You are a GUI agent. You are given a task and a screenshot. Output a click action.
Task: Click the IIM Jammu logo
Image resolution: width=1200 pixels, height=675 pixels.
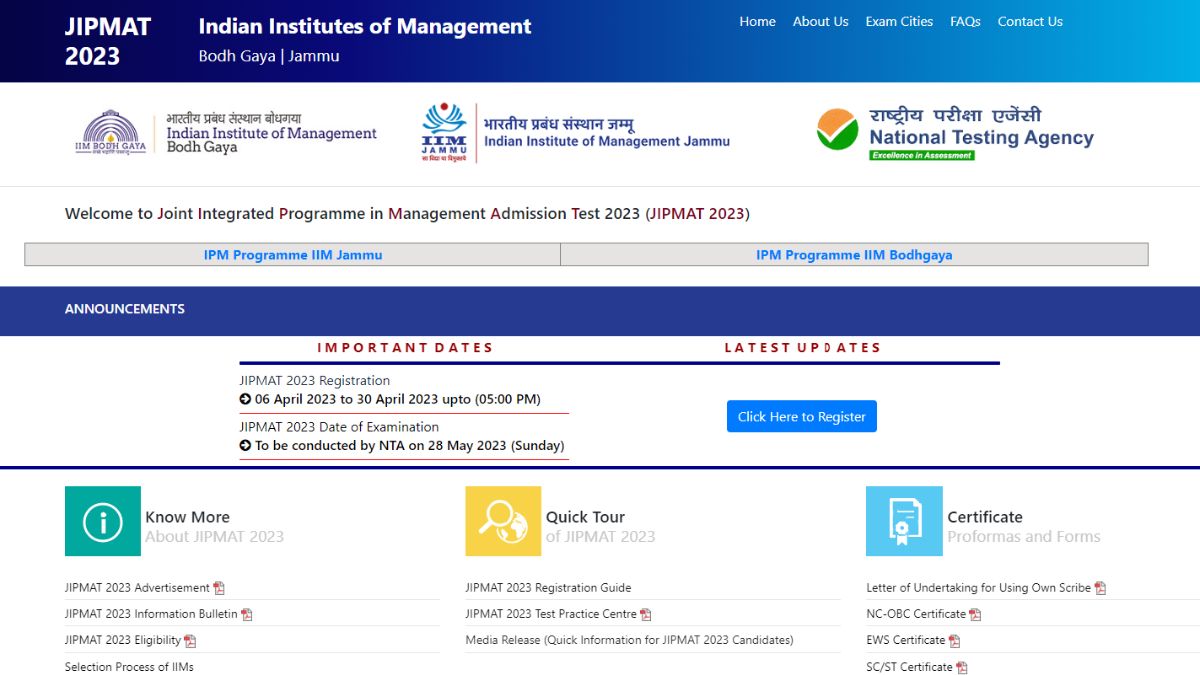tap(575, 132)
